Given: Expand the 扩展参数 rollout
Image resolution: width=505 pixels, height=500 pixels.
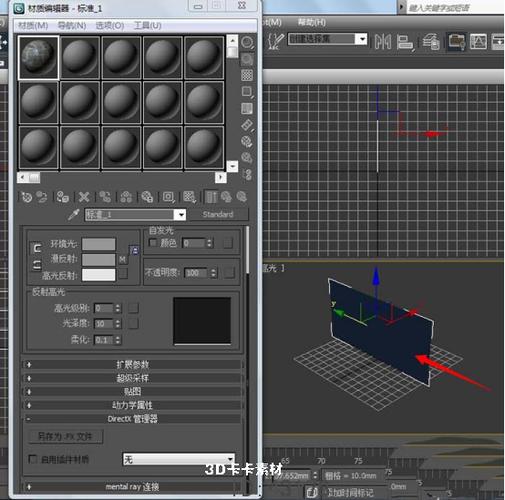Looking at the screenshot, I should tap(133, 365).
